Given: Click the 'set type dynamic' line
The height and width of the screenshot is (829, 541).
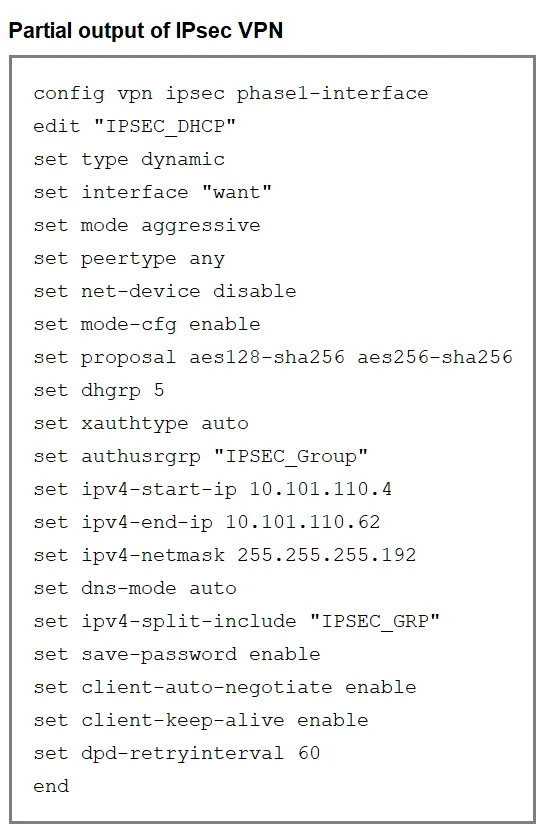Looking at the screenshot, I should click(129, 160).
